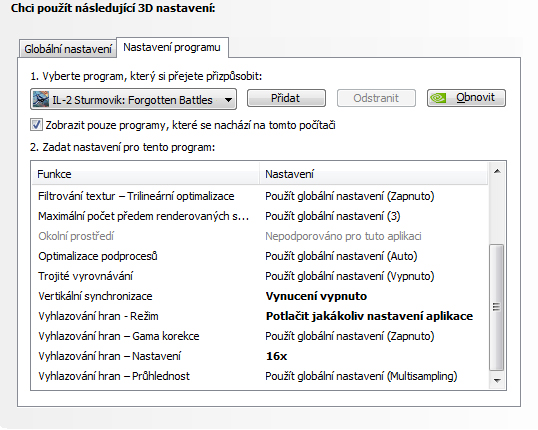The width and height of the screenshot is (538, 430).
Task: Click the NVIDIA logo on Obnovit button
Action: [438, 98]
